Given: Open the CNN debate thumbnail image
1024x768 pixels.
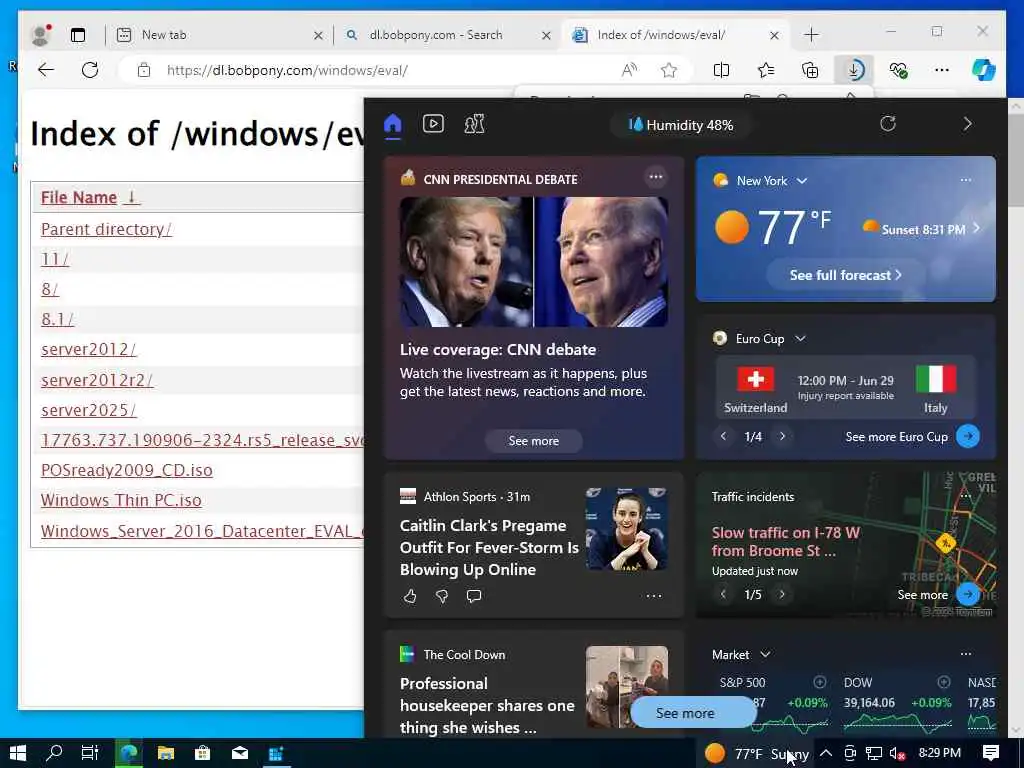Looking at the screenshot, I should pyautogui.click(x=534, y=262).
